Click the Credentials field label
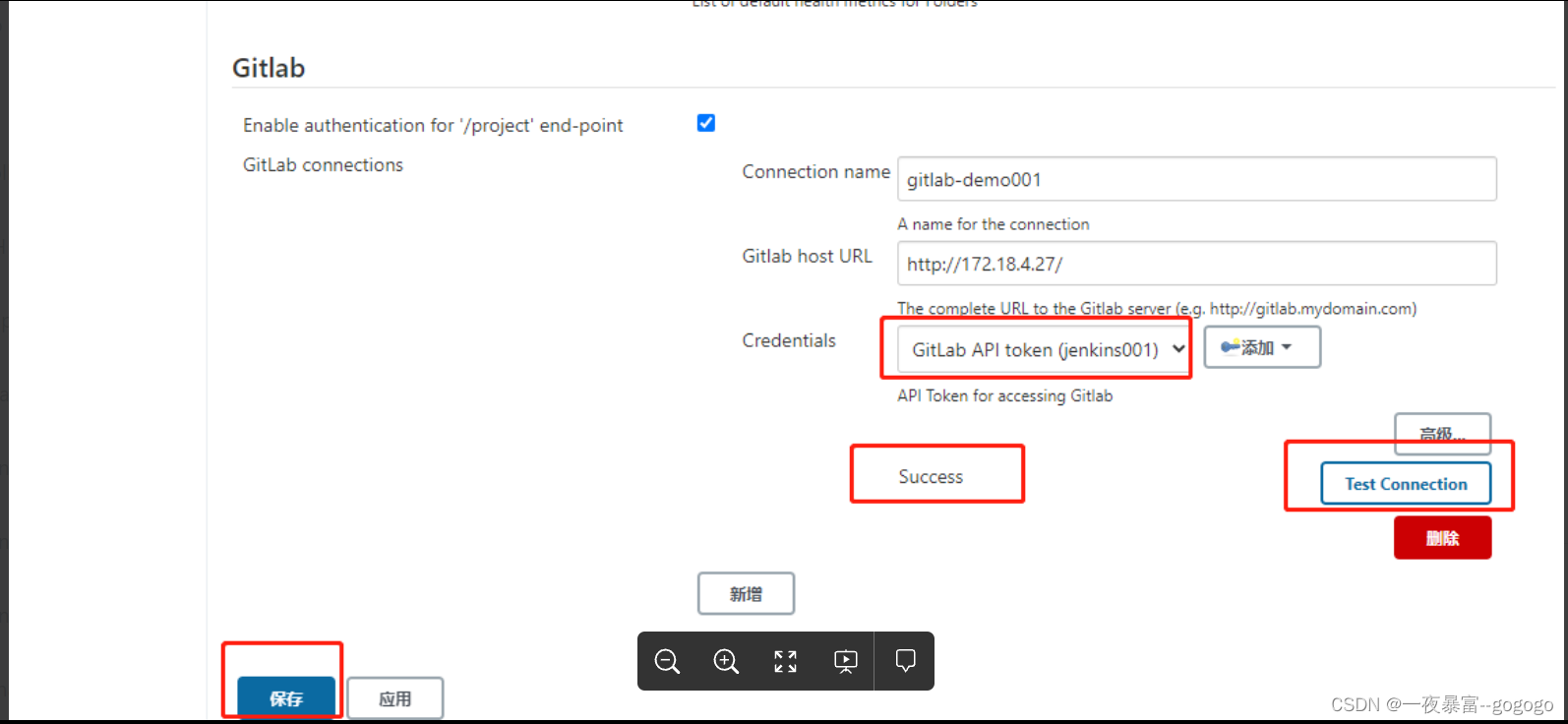Screen dimensions: 1568x724 pos(789,340)
